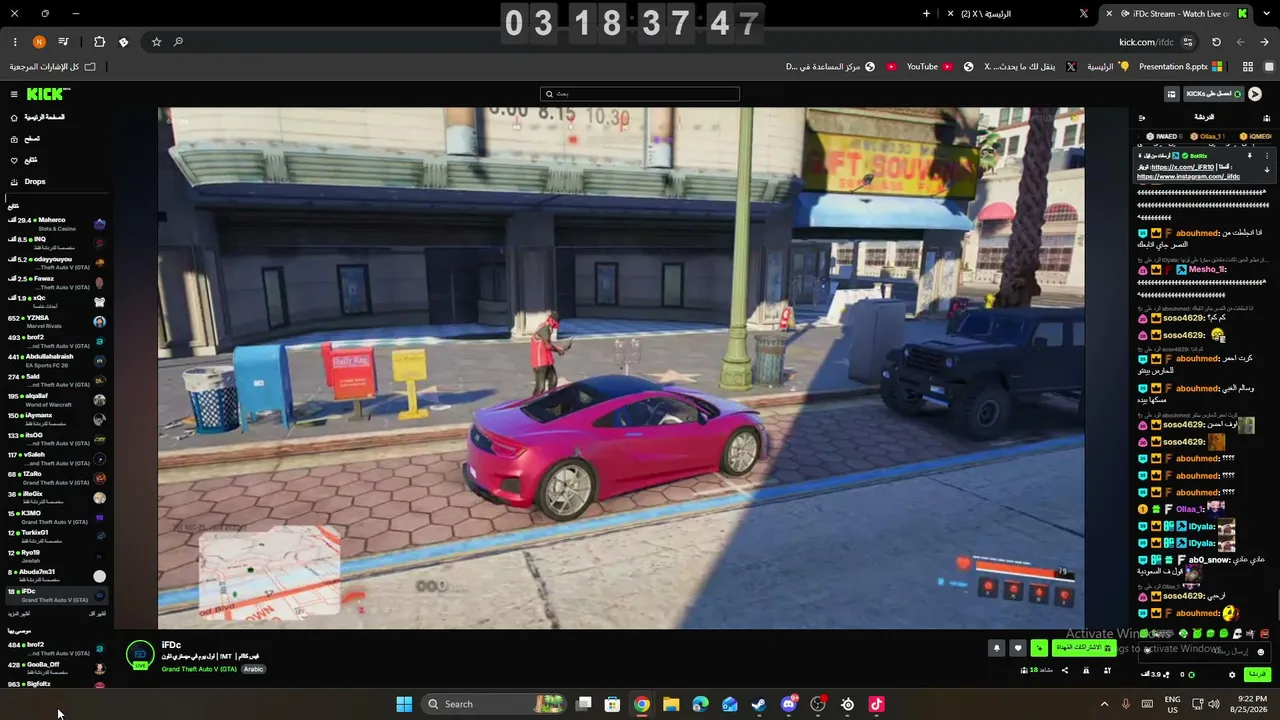Open YZNSA's channel in sidebar

56,321
